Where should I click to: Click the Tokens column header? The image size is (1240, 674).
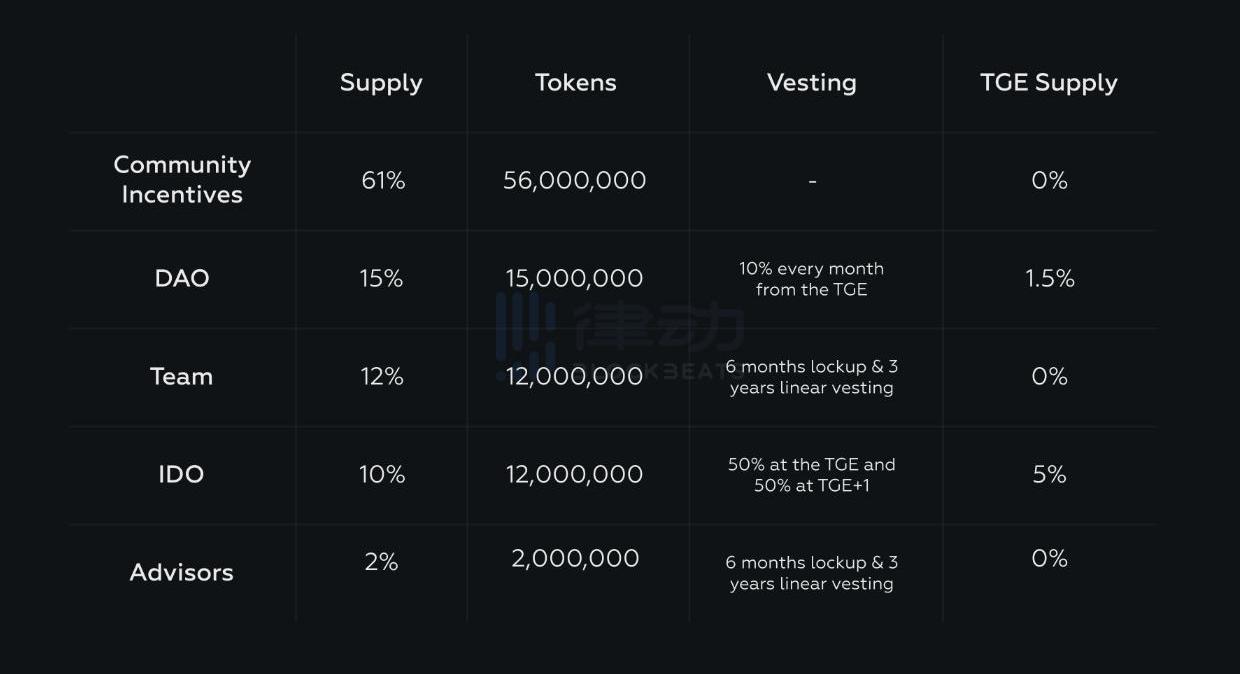[576, 83]
